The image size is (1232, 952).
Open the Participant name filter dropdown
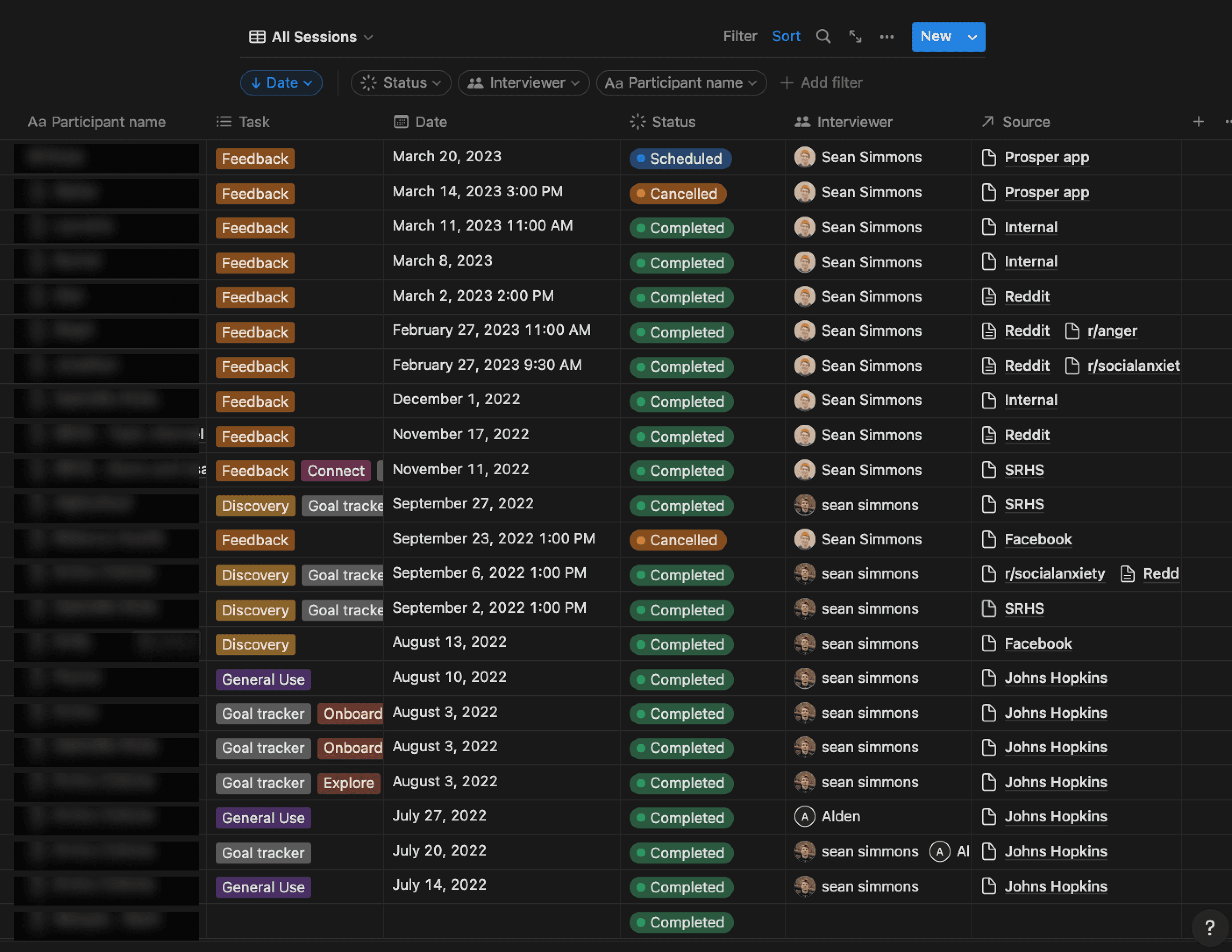click(x=681, y=83)
